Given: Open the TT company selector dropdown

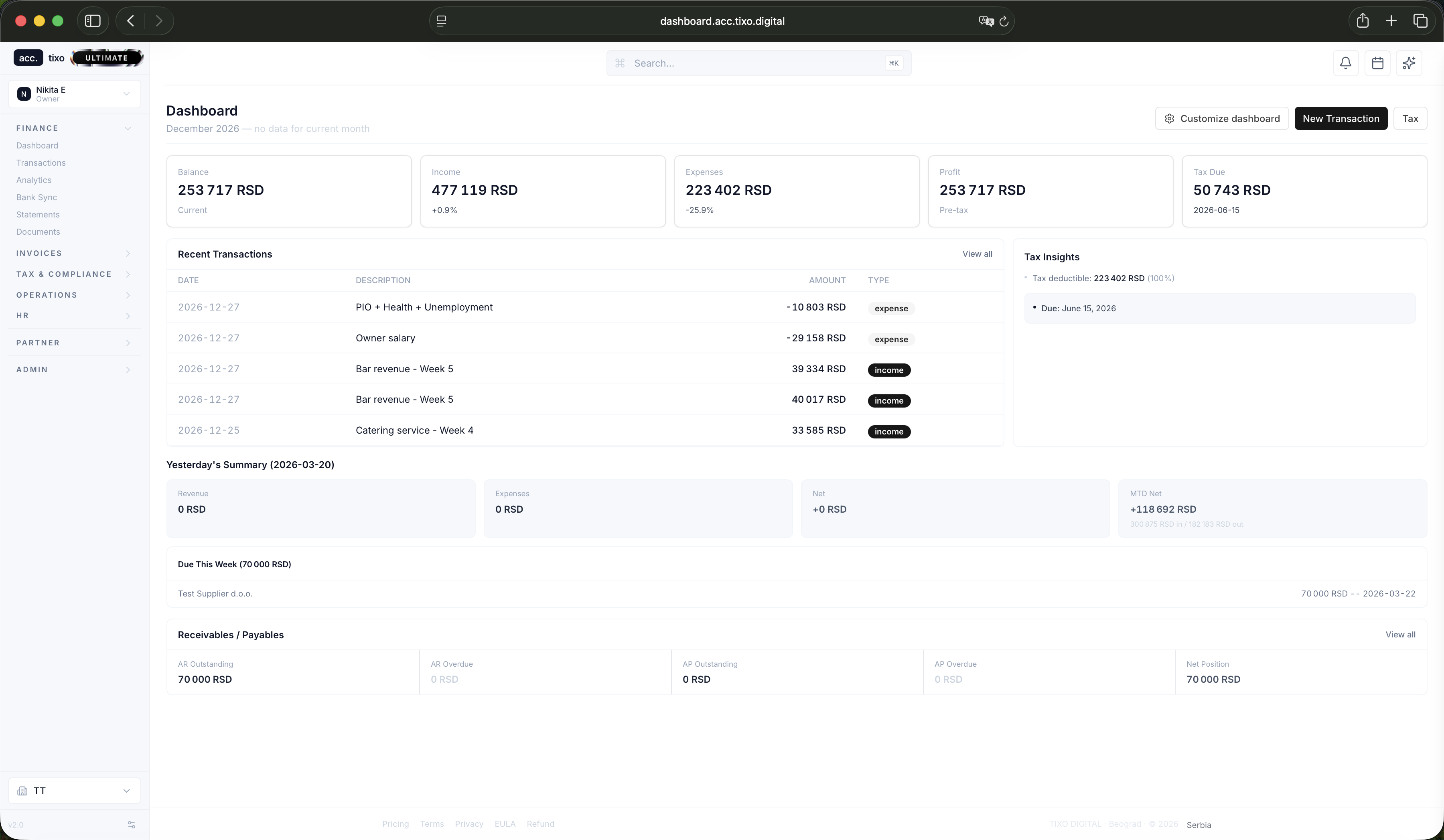Looking at the screenshot, I should (x=75, y=791).
